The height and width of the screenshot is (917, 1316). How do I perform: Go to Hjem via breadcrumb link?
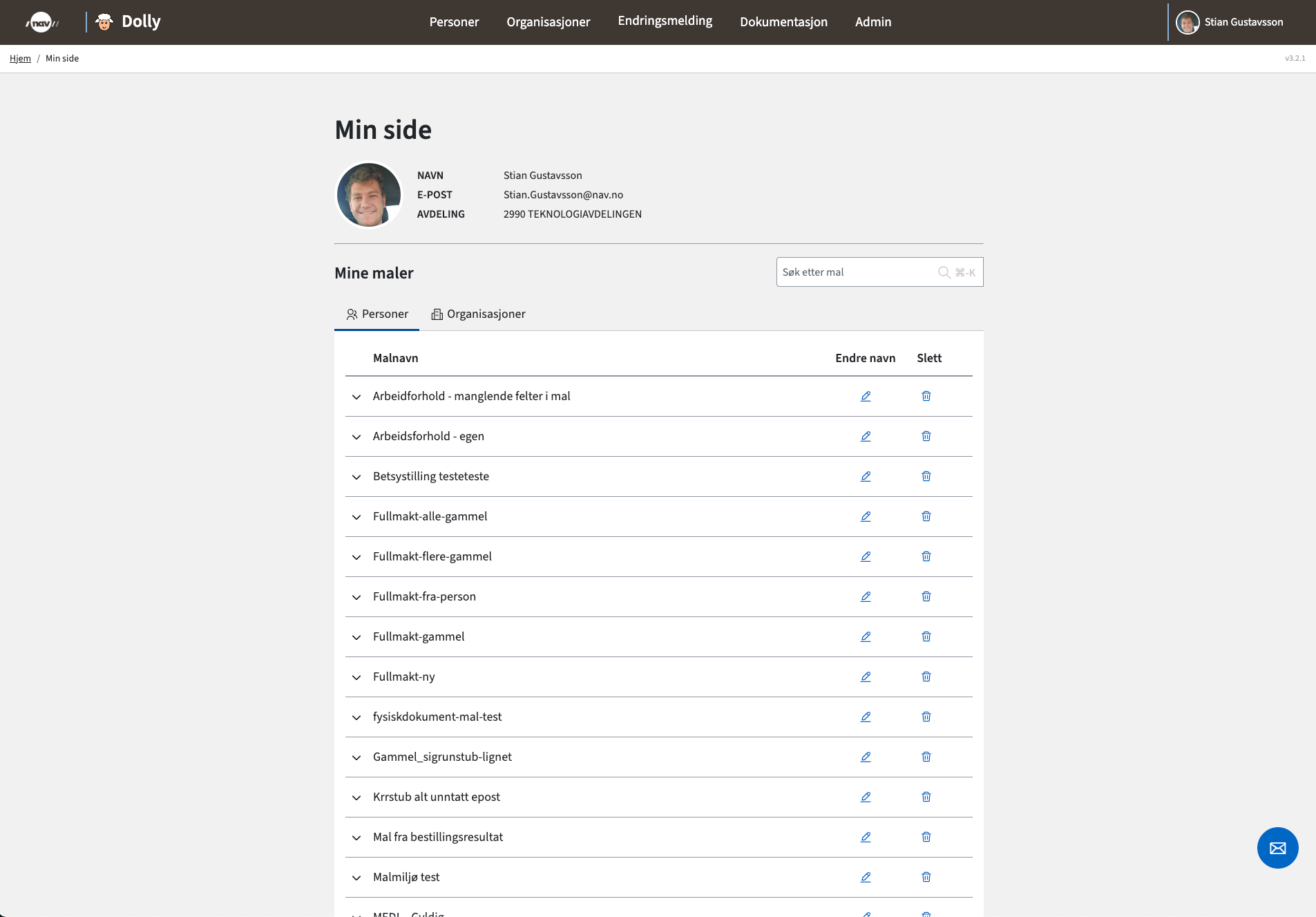(x=20, y=59)
